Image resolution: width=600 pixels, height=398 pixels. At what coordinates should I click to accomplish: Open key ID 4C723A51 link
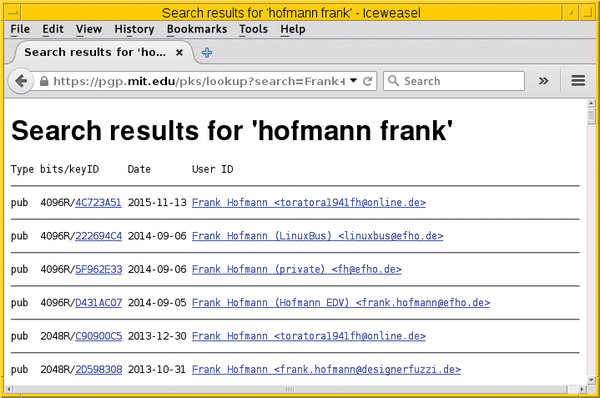(x=98, y=202)
